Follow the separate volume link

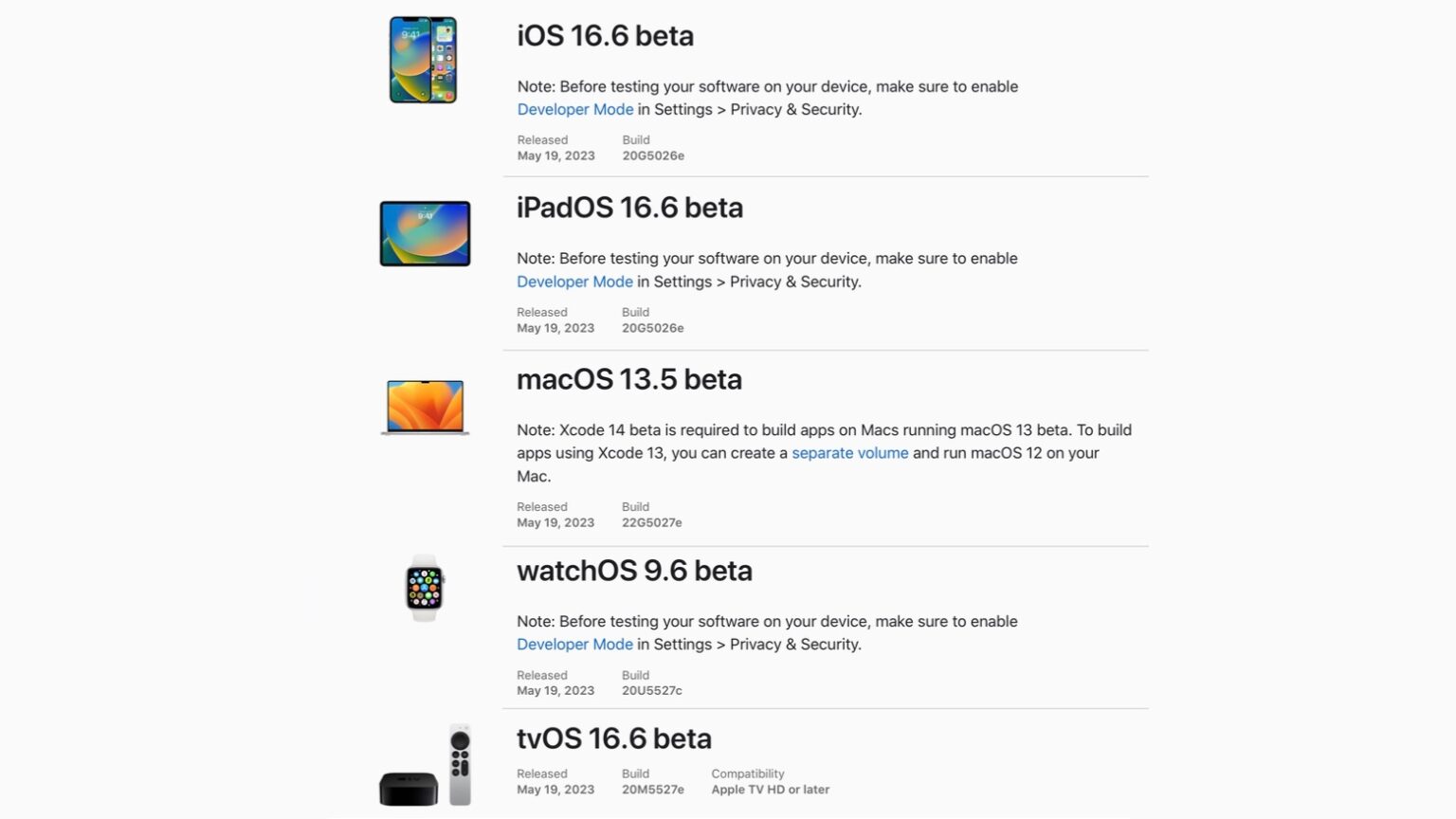849,453
